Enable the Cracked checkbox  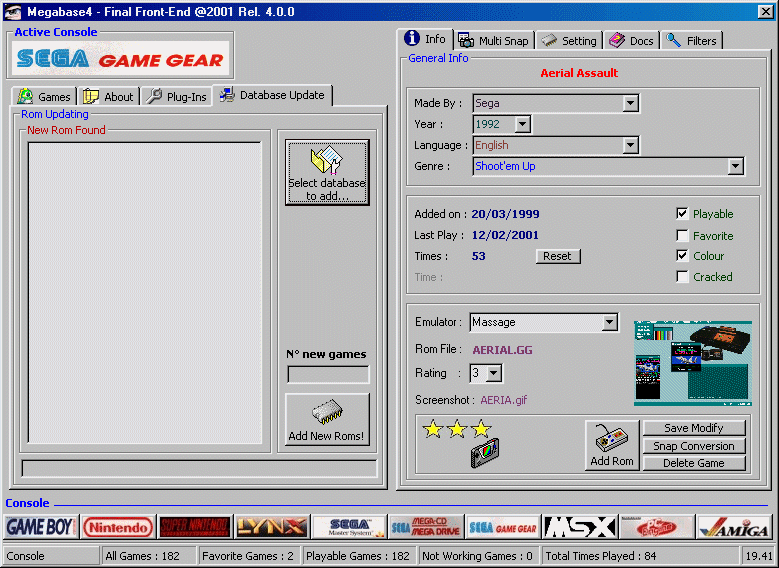pyautogui.click(x=683, y=276)
